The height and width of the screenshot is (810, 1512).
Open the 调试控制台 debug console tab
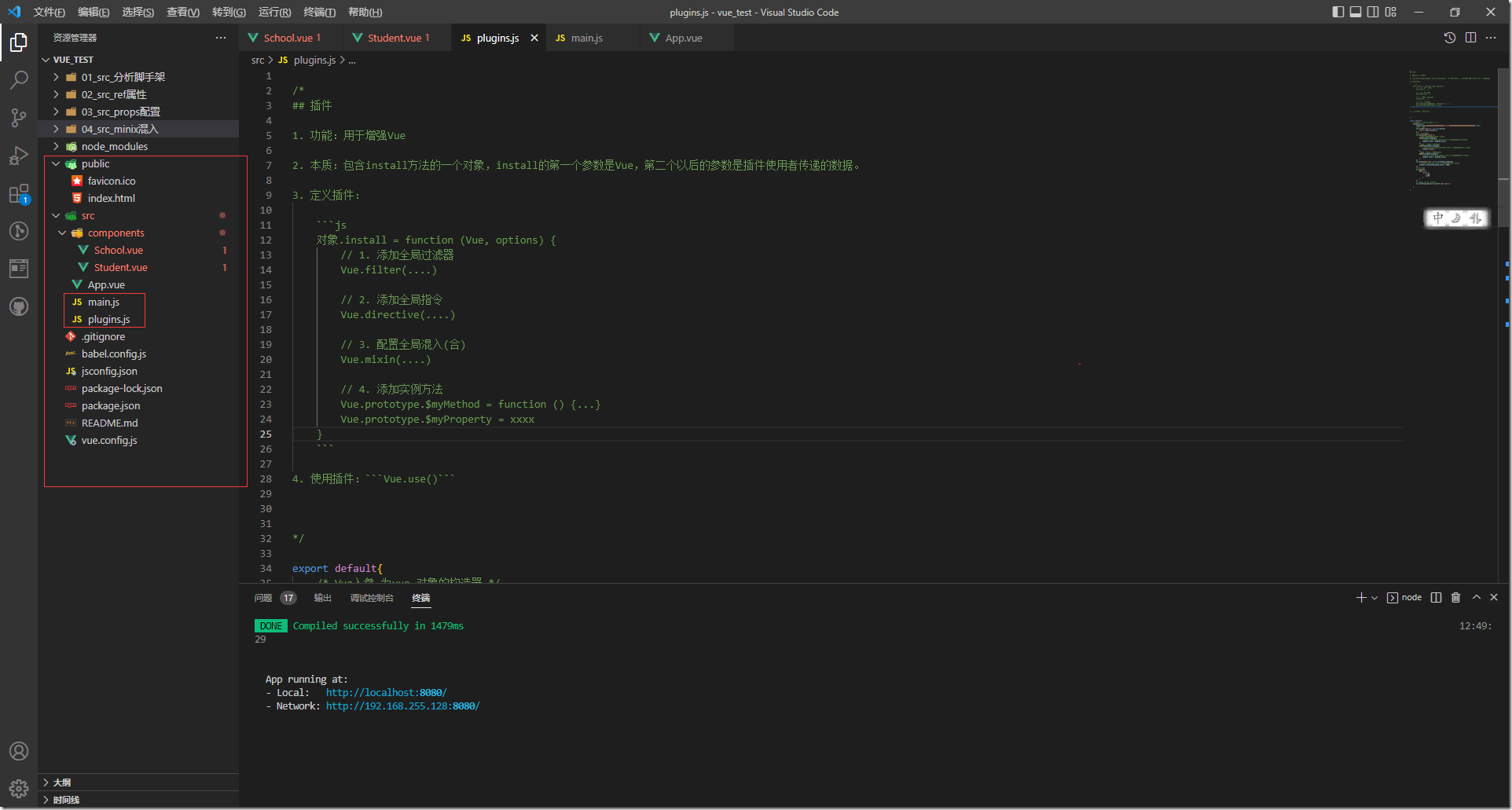[x=372, y=598]
